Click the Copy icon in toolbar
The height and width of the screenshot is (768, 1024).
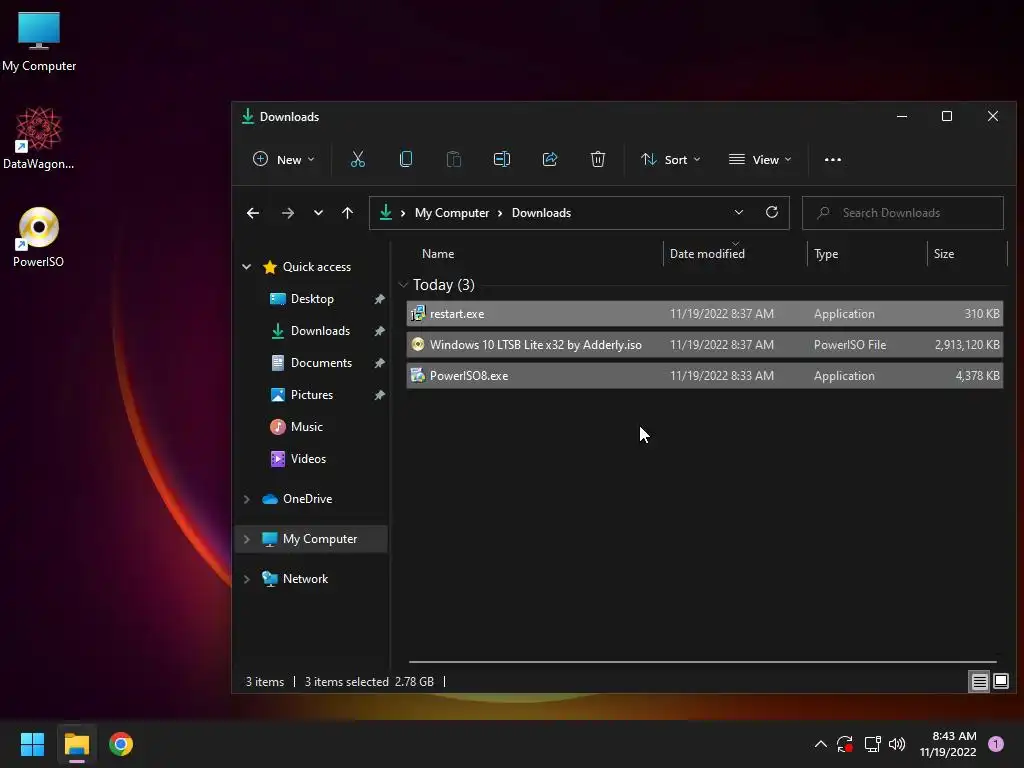coord(406,159)
